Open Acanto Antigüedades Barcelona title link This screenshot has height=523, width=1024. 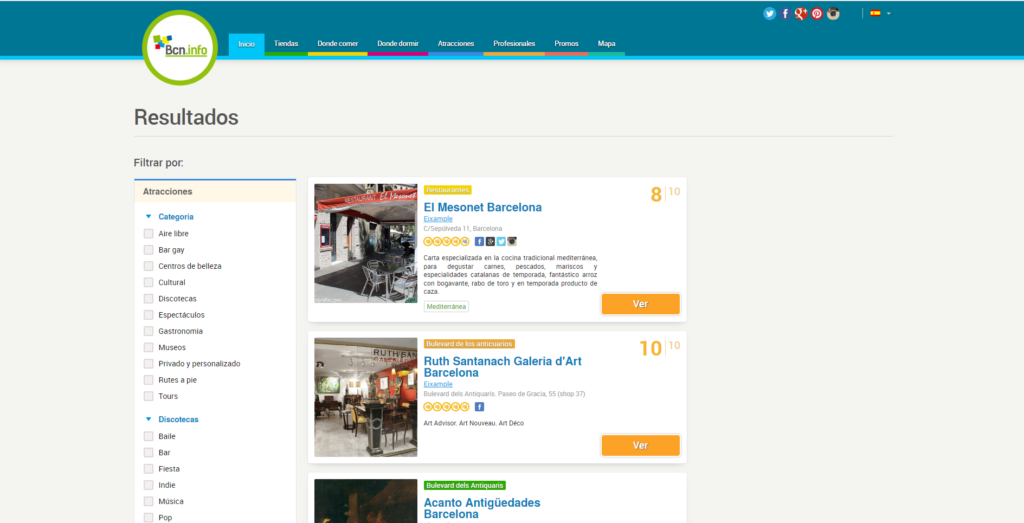[482, 509]
